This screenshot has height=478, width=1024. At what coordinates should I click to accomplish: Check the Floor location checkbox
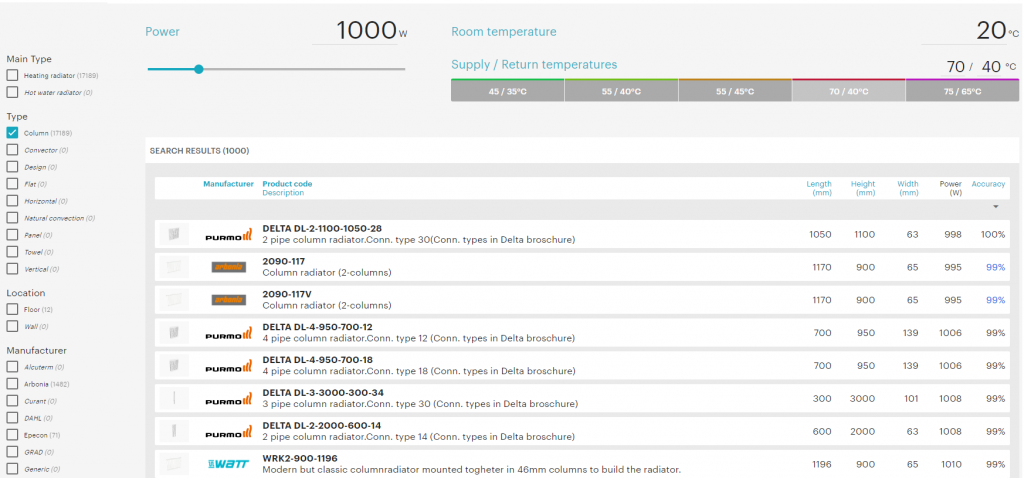(x=12, y=309)
